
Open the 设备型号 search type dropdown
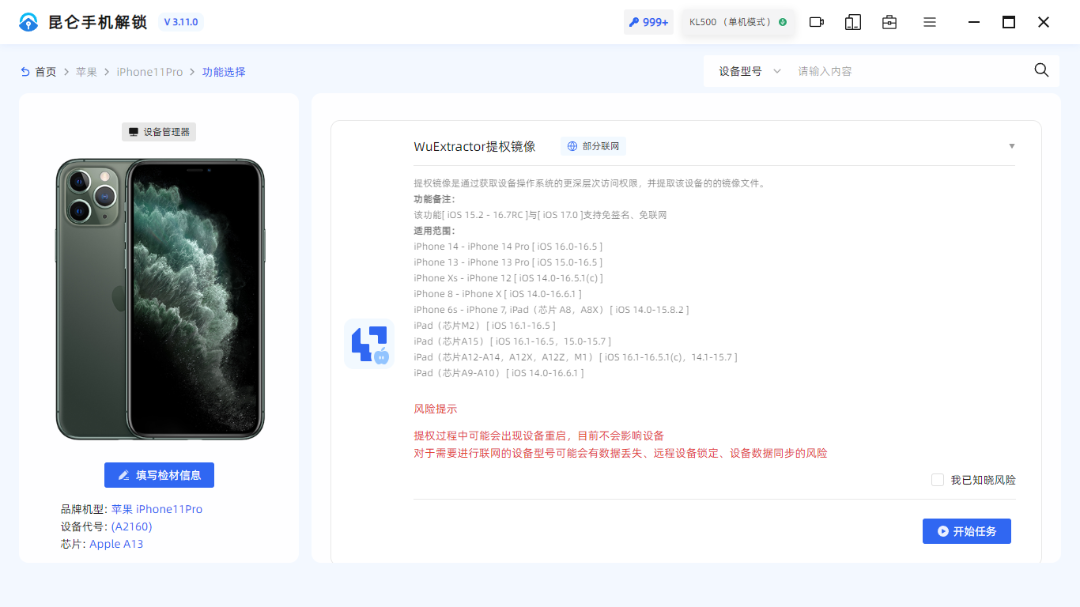(x=749, y=71)
